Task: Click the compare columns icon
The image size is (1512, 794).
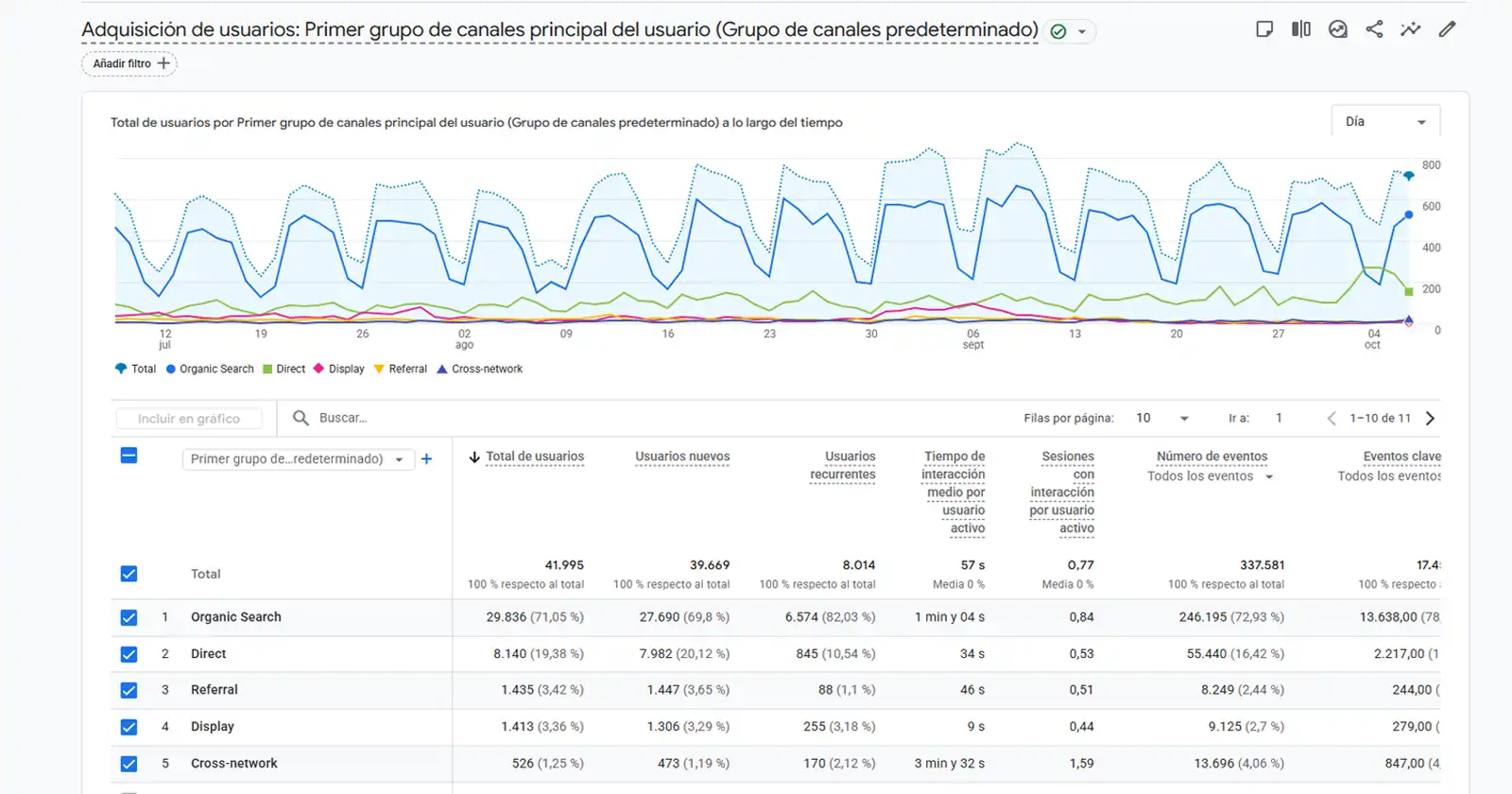Action: pyautogui.click(x=1301, y=29)
